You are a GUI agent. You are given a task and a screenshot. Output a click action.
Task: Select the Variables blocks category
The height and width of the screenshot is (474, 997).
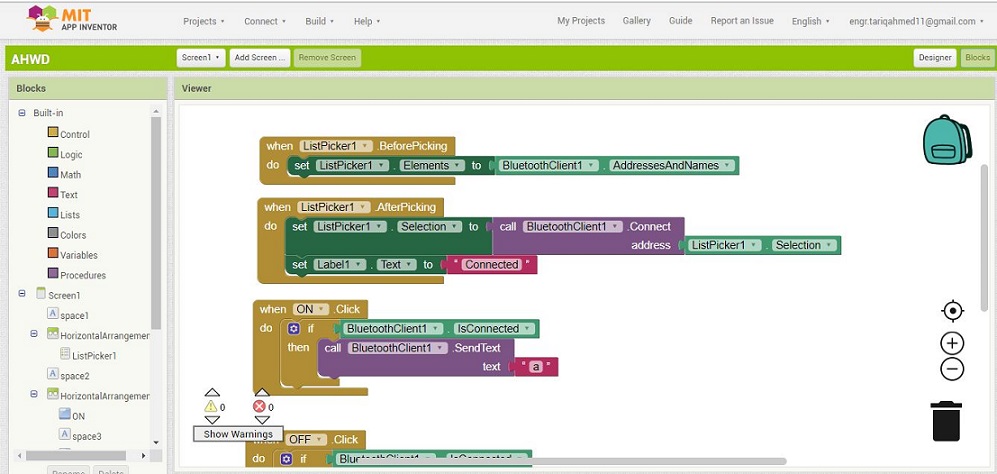pos(72,254)
